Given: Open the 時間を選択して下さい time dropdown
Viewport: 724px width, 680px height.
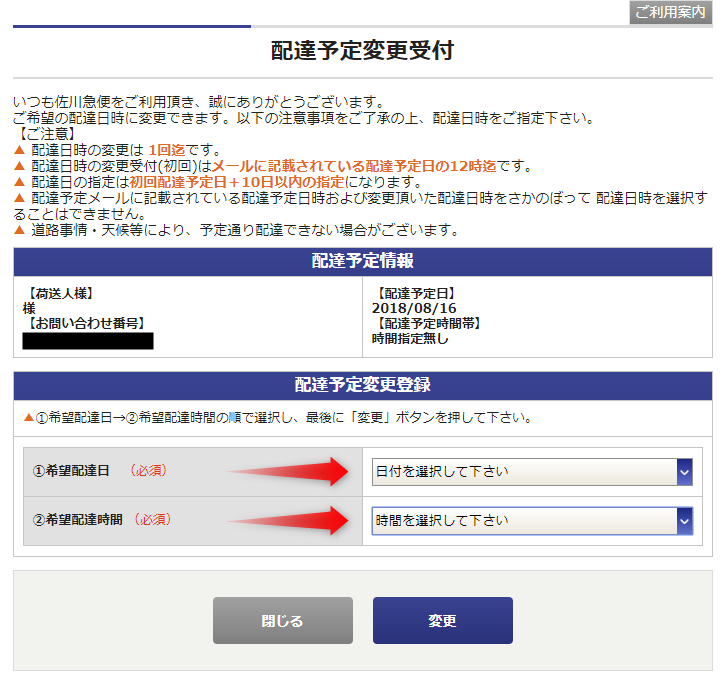Looking at the screenshot, I should click(x=524, y=521).
